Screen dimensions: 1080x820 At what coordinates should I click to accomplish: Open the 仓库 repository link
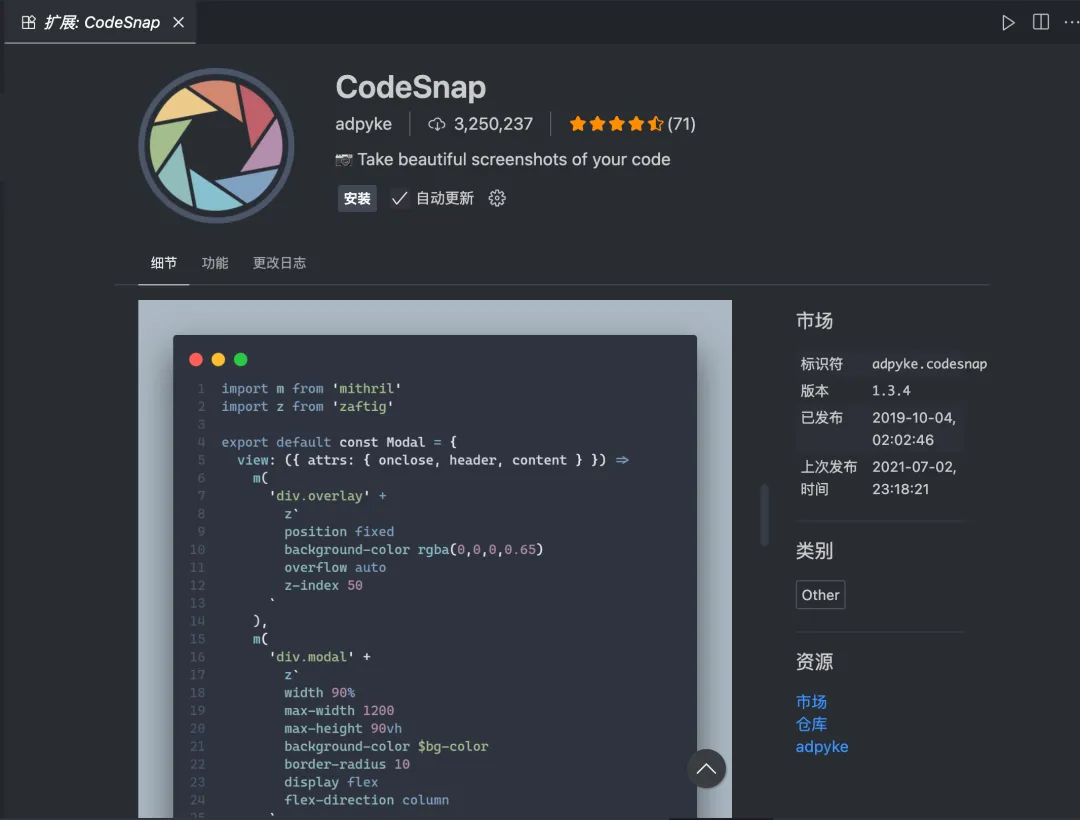[x=811, y=724]
